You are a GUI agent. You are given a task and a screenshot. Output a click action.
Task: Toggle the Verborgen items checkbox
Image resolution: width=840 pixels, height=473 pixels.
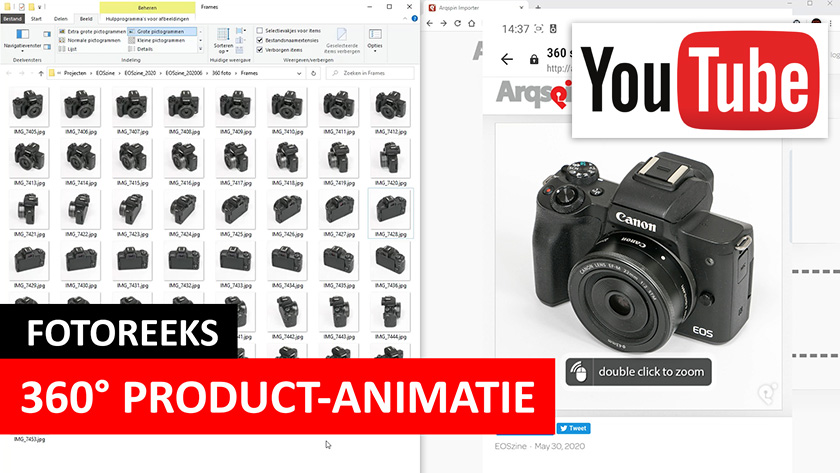(x=260, y=49)
